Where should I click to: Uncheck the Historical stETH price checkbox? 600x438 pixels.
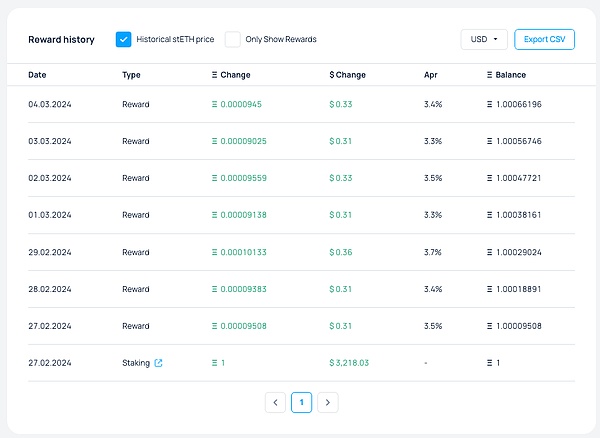click(123, 39)
